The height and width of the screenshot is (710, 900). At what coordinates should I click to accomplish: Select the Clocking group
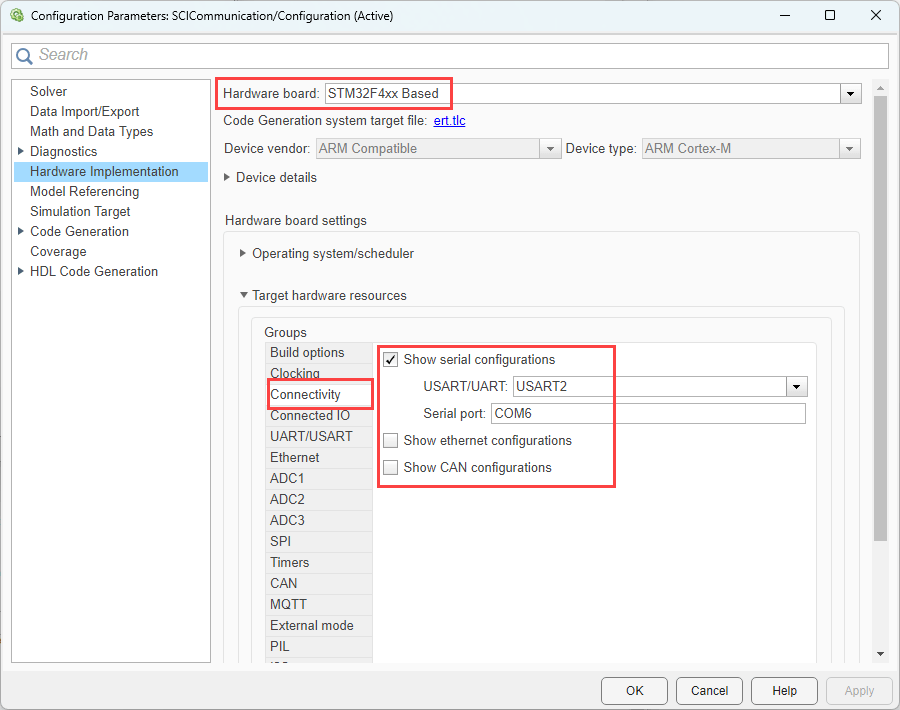click(319, 373)
